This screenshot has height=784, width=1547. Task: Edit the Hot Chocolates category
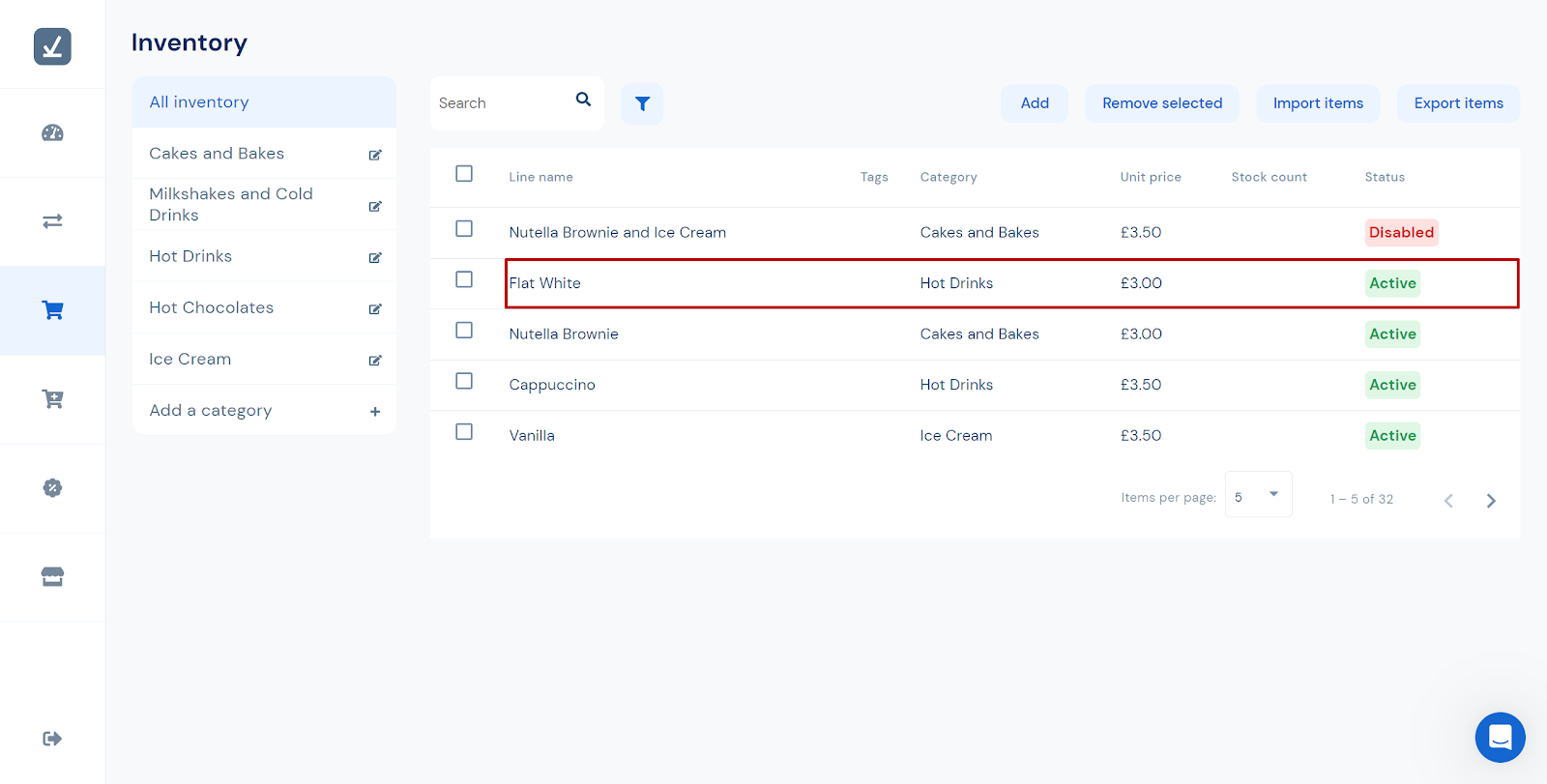(x=375, y=309)
